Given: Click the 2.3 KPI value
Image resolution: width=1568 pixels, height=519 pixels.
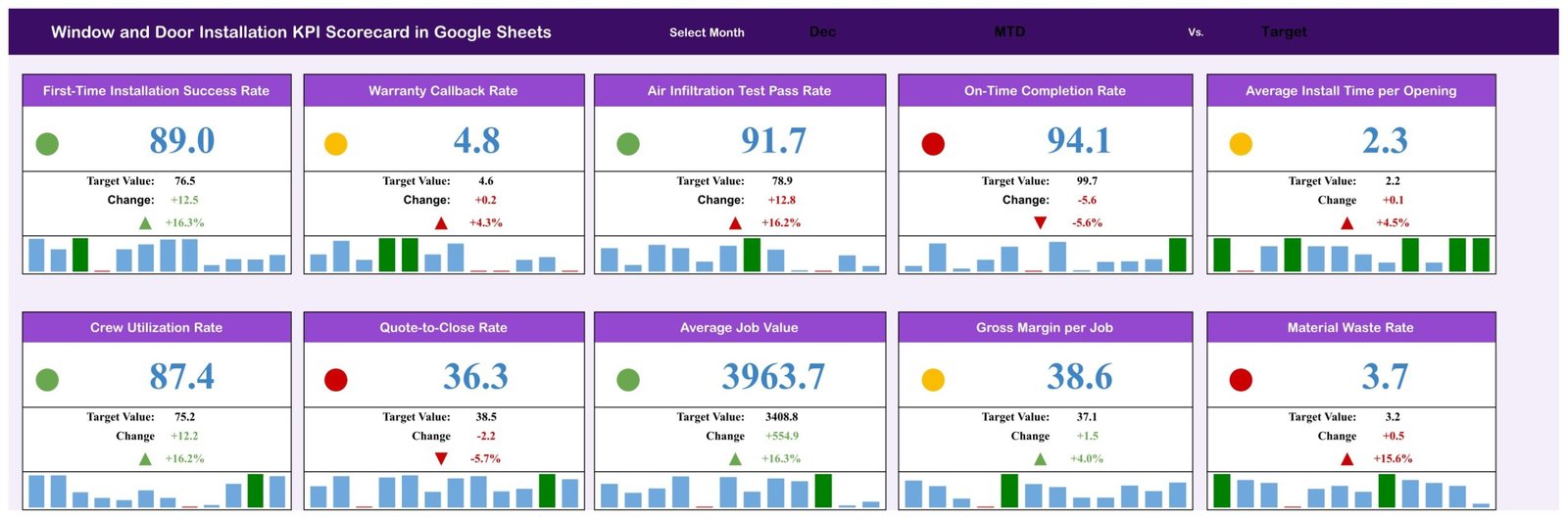Looking at the screenshot, I should [x=1386, y=141].
